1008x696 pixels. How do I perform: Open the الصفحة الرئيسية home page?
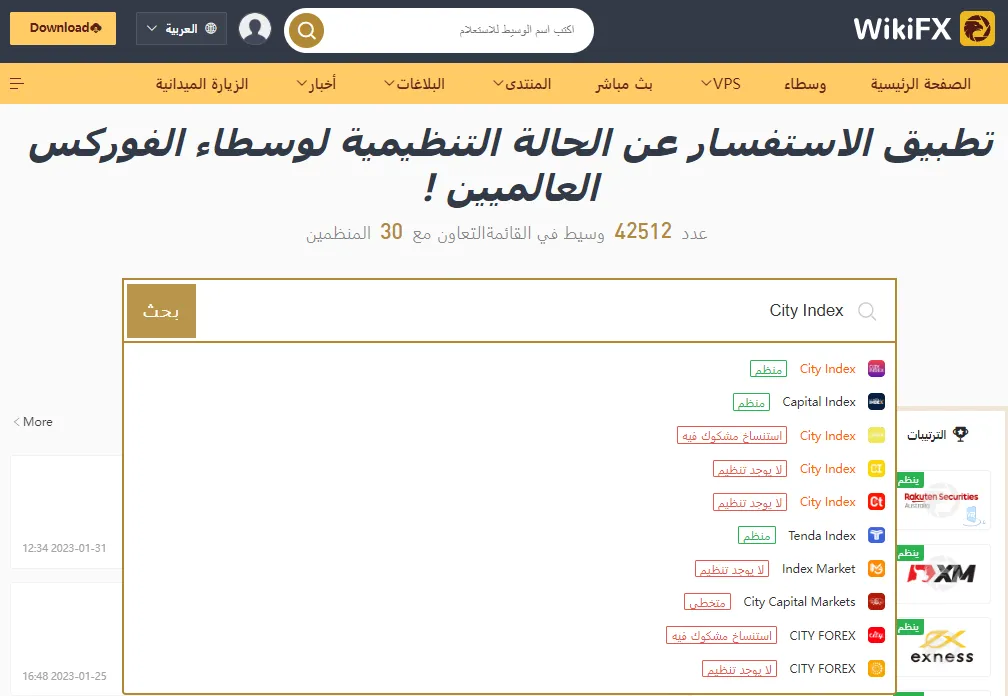click(x=921, y=84)
